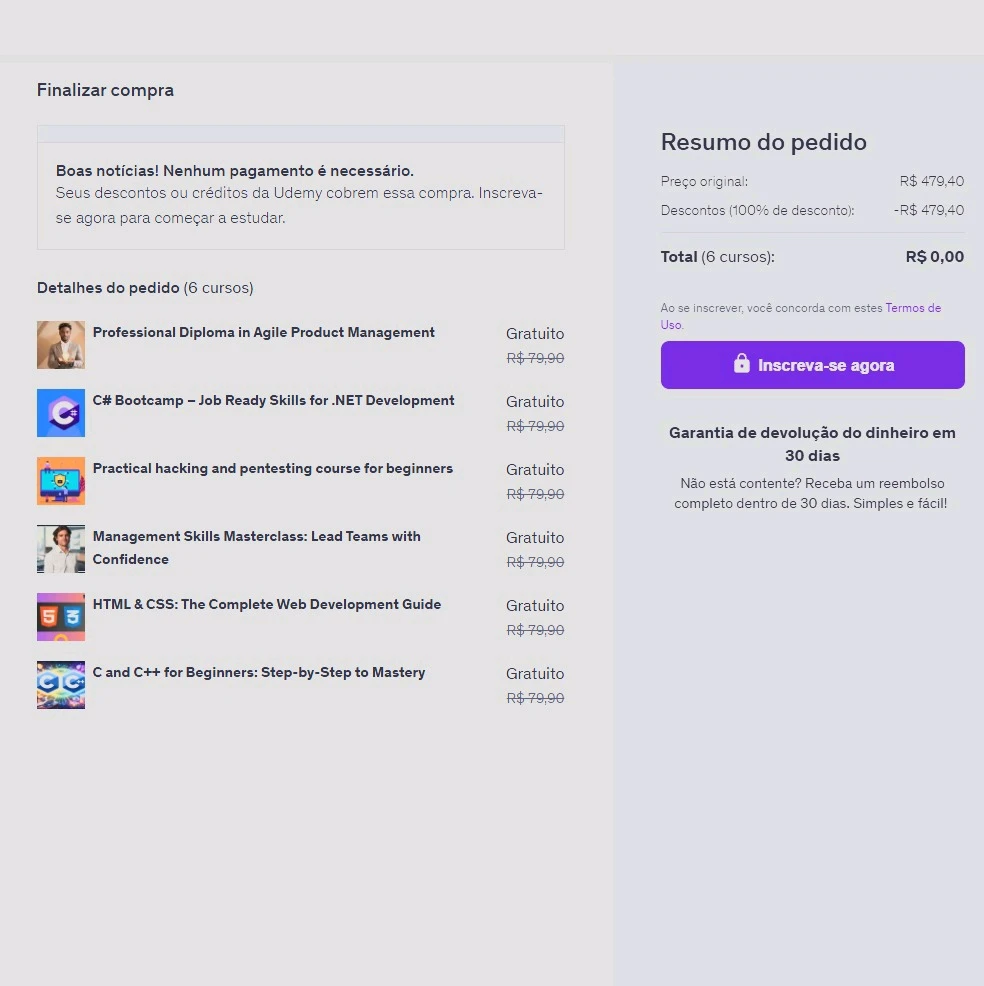Viewport: 984px width, 986px height.
Task: Click HTML & CSS Complete Web Development Guide title
Action: point(266,605)
